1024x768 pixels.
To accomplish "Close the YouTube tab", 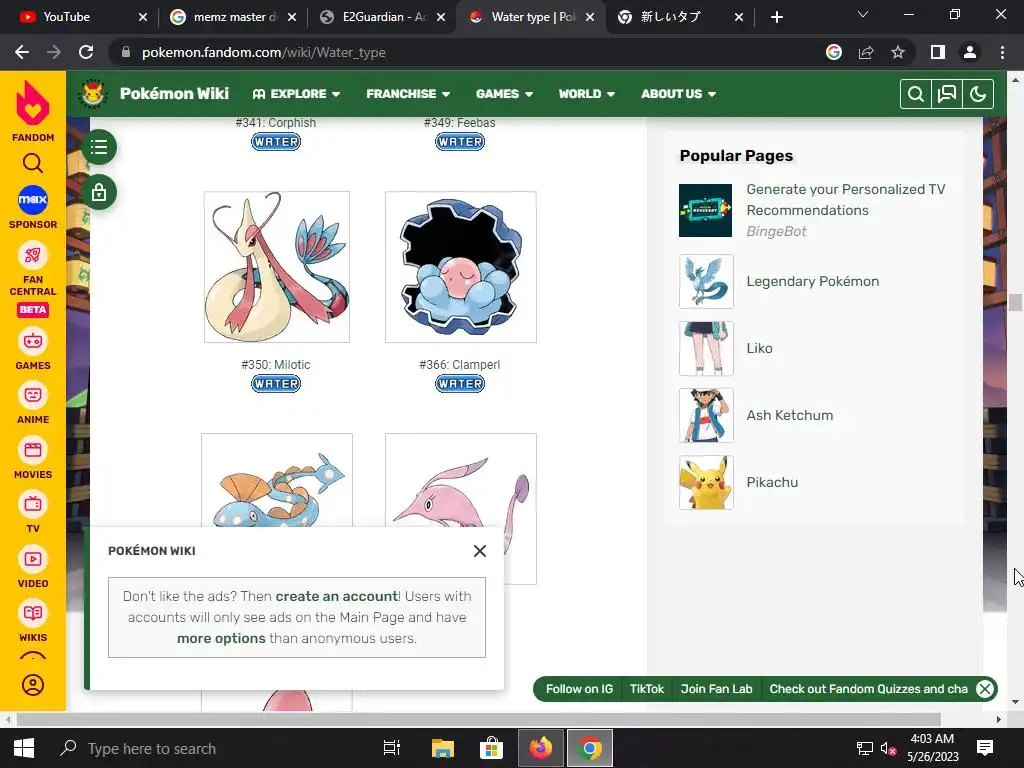I will coord(143,17).
